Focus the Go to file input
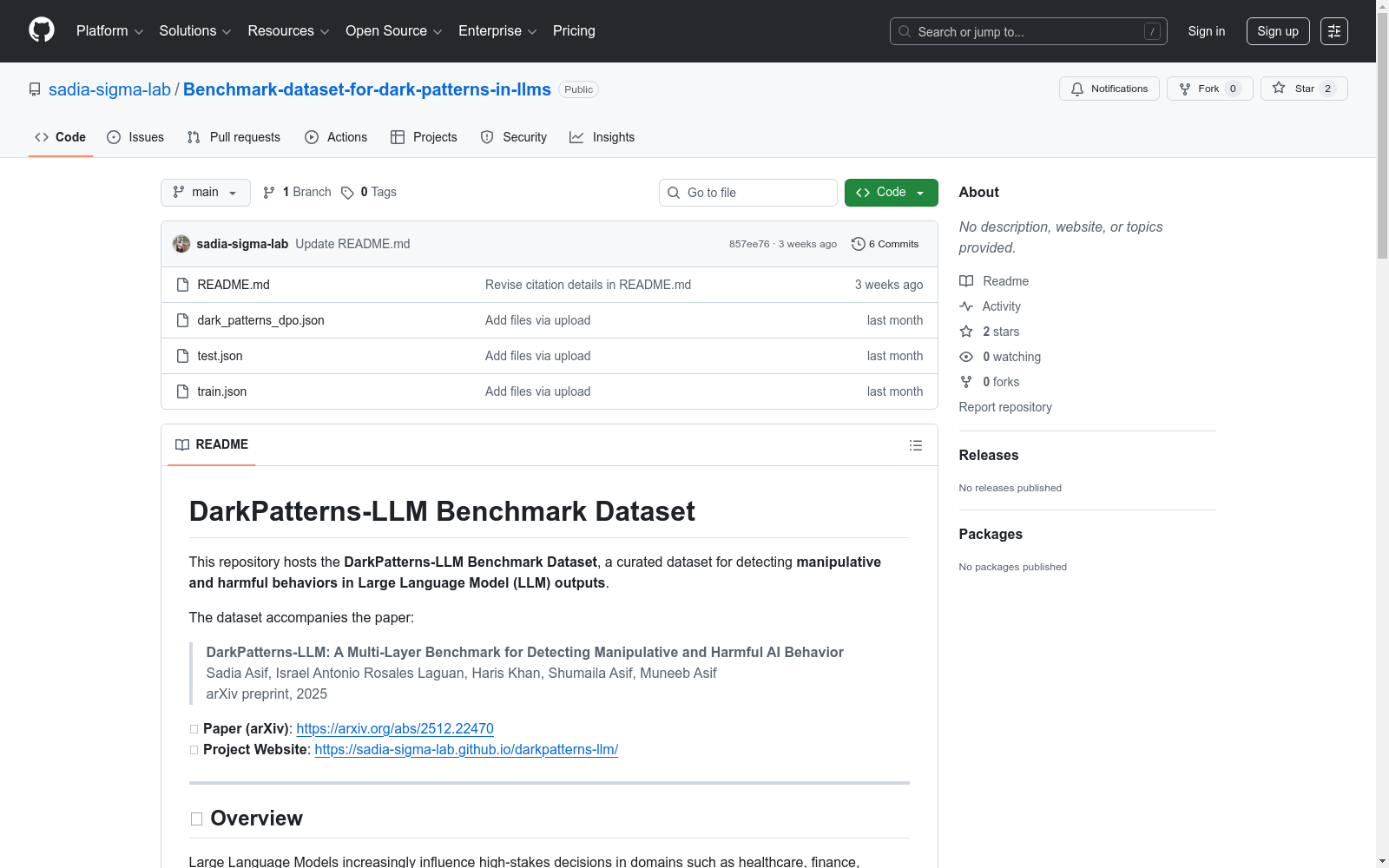Viewport: 1389px width, 868px height. tap(748, 193)
